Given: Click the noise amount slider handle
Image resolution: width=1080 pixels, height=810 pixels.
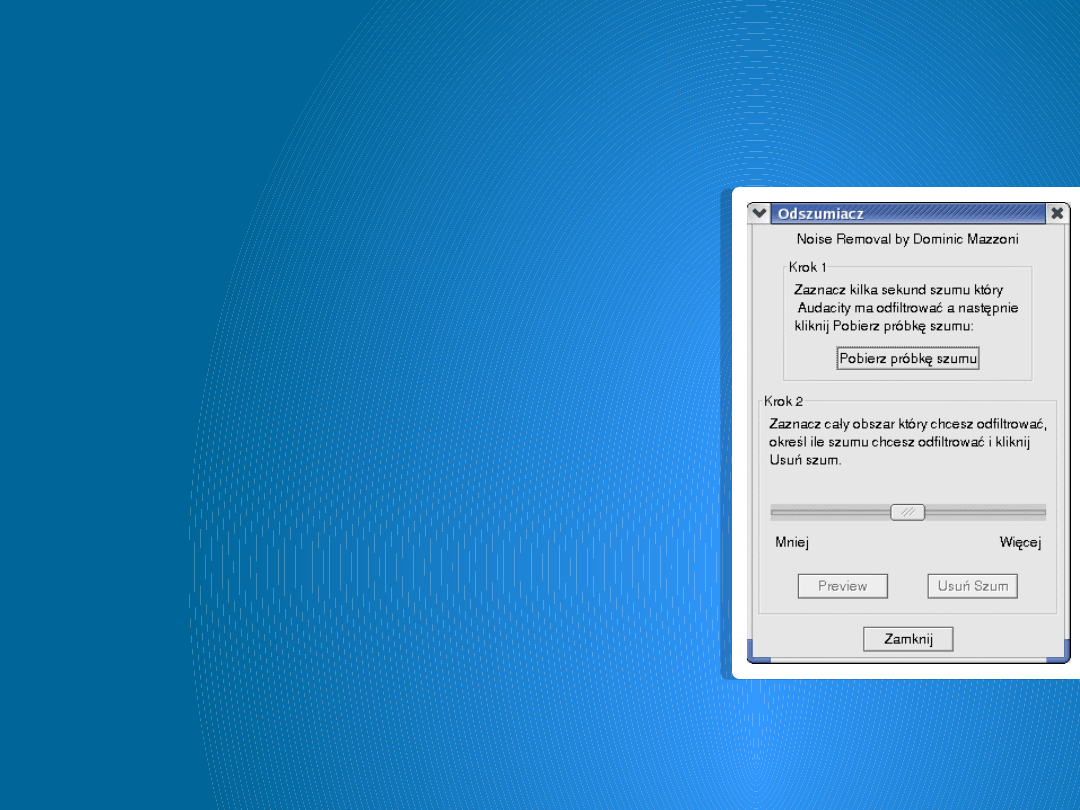Looking at the screenshot, I should click(908, 512).
